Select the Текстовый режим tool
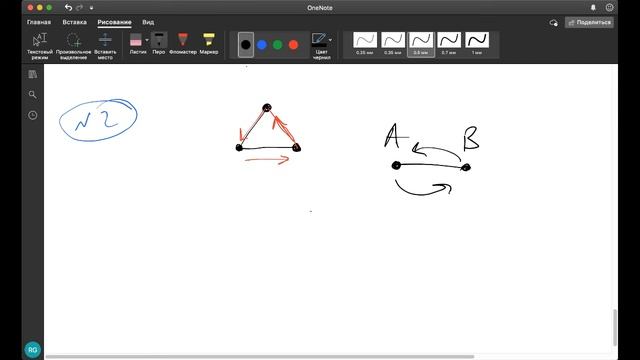640x360 pixels. 40,46
